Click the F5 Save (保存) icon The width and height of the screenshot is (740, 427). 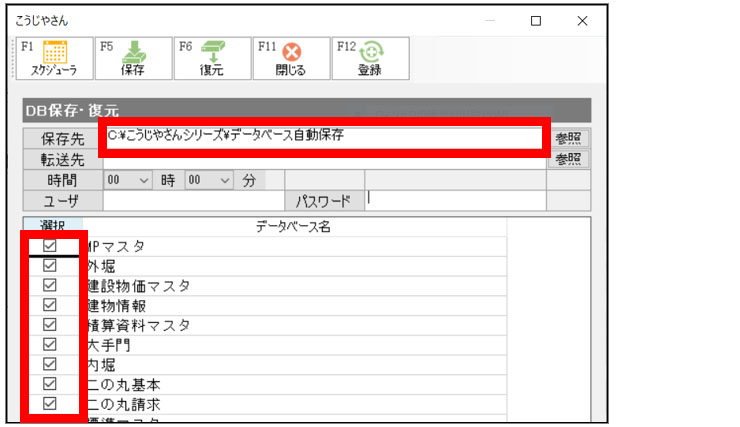coord(131,58)
